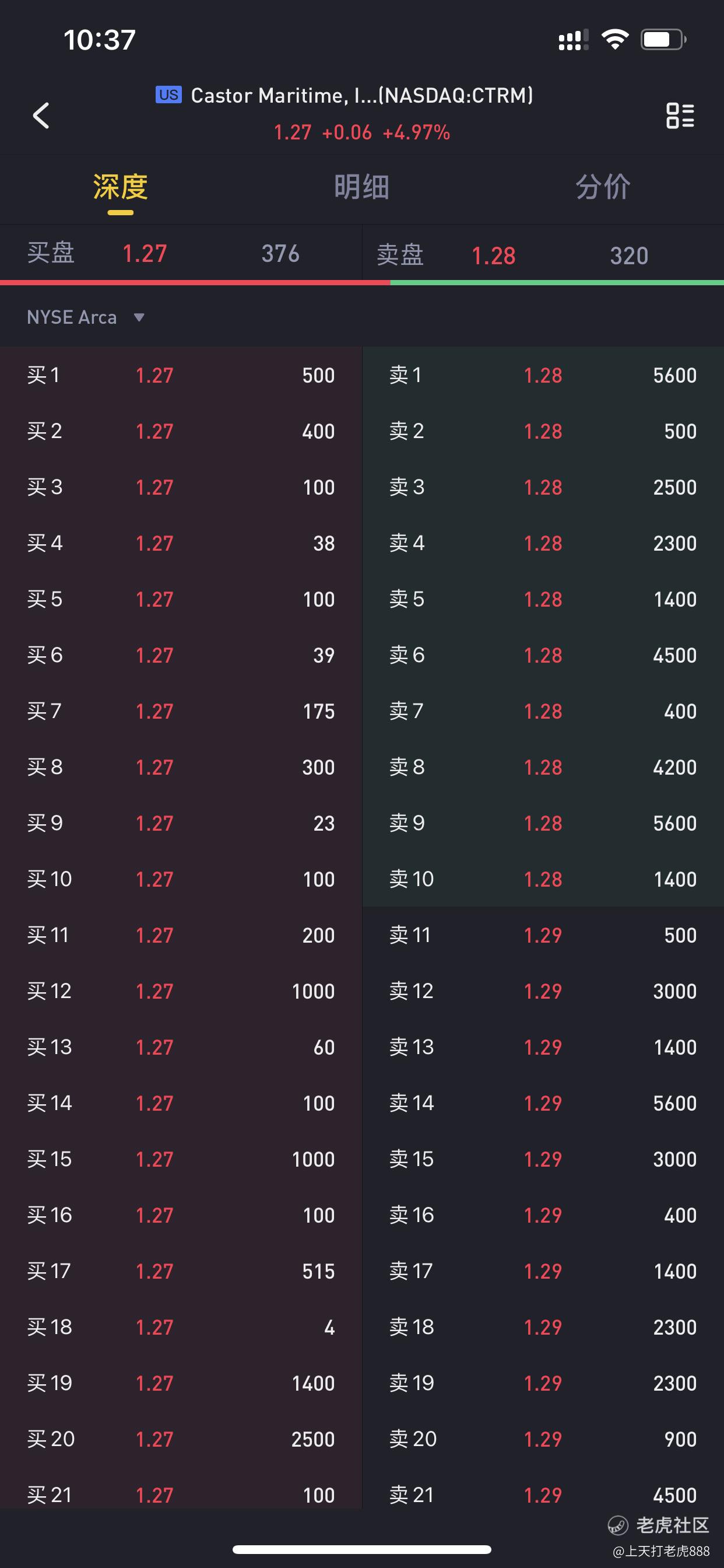Switch to the 明细 tab
The height and width of the screenshot is (1568, 724).
pyautogui.click(x=361, y=187)
